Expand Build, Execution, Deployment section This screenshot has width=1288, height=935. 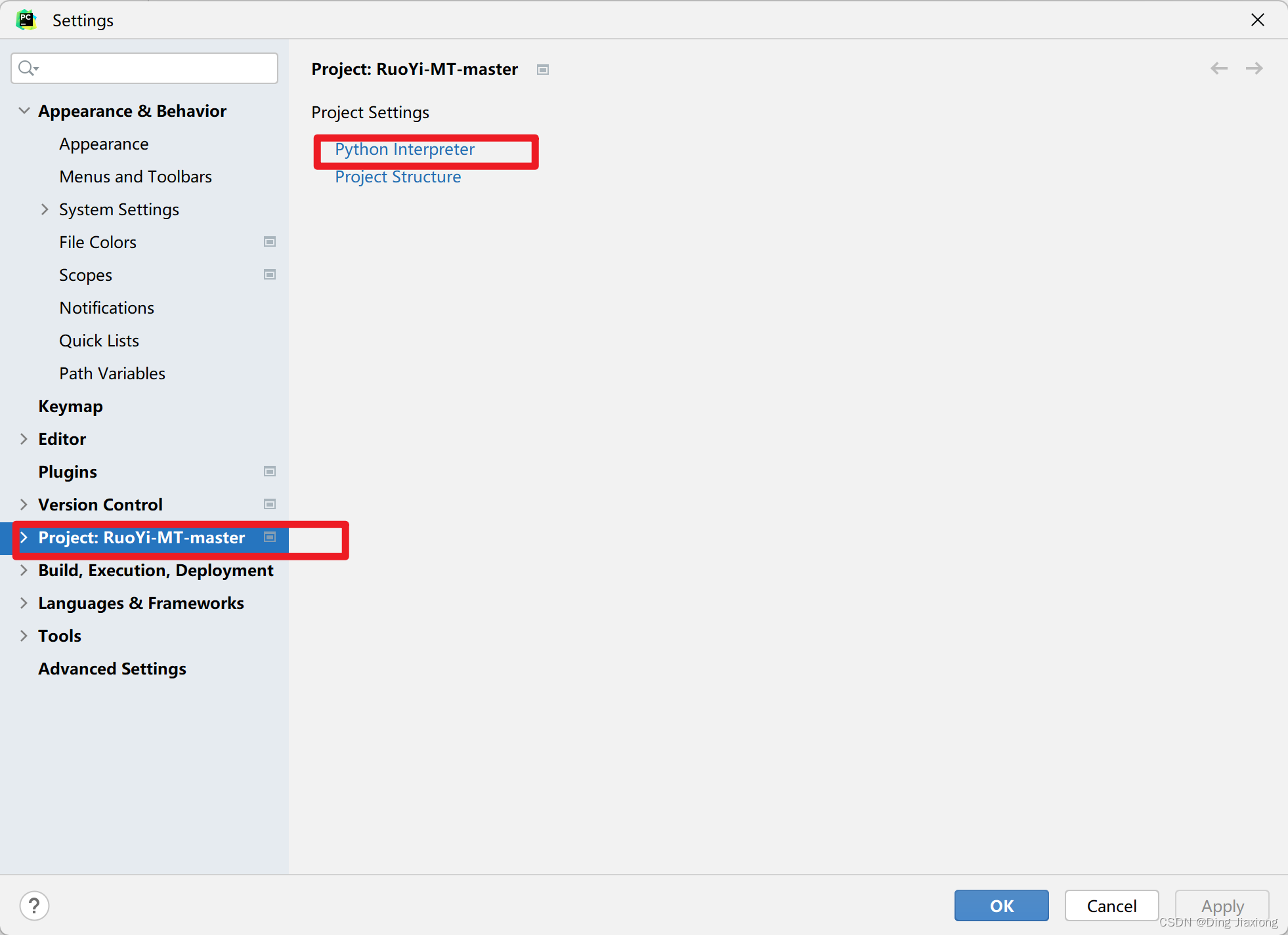point(24,570)
